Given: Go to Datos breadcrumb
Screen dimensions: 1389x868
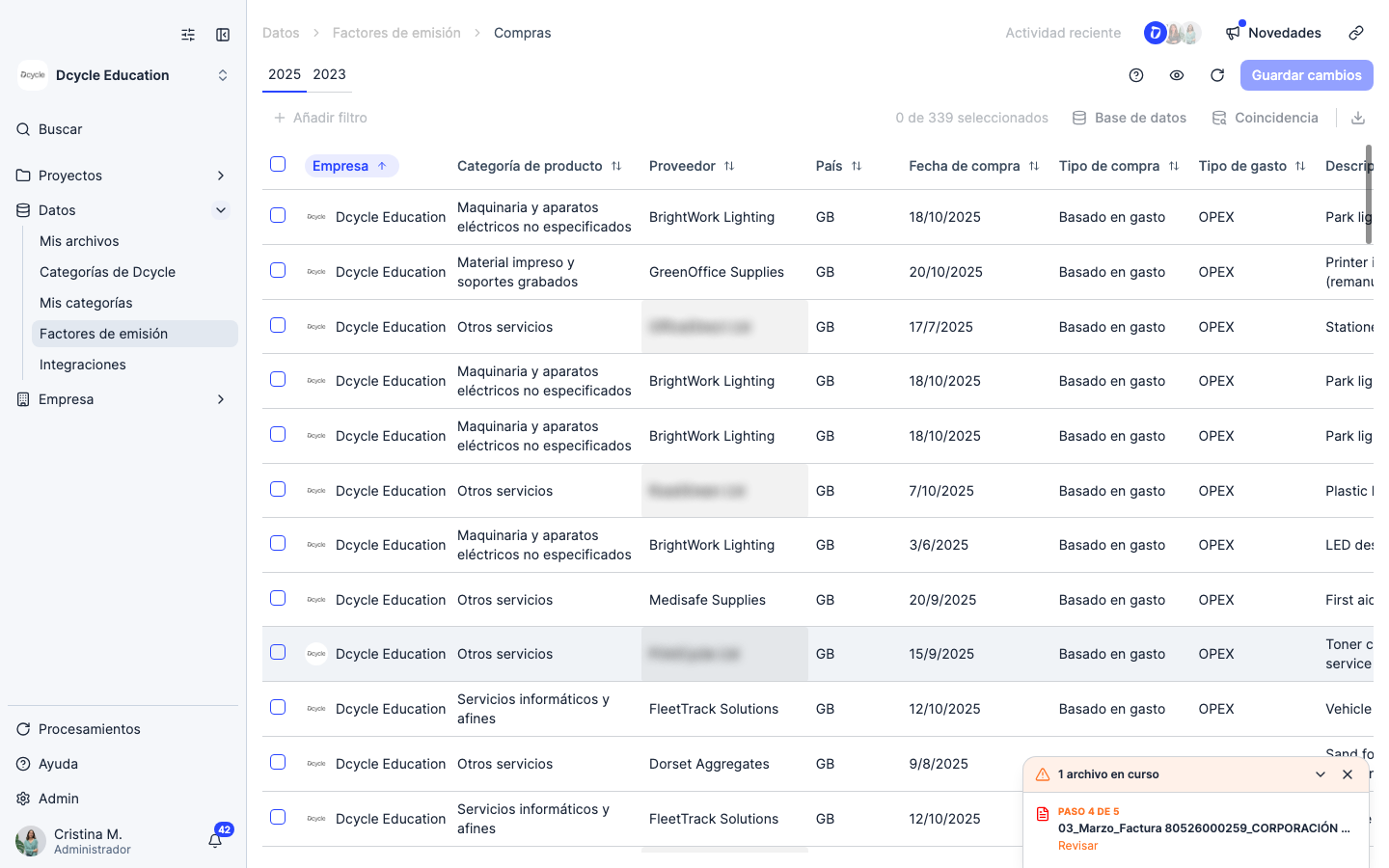Looking at the screenshot, I should point(281,33).
